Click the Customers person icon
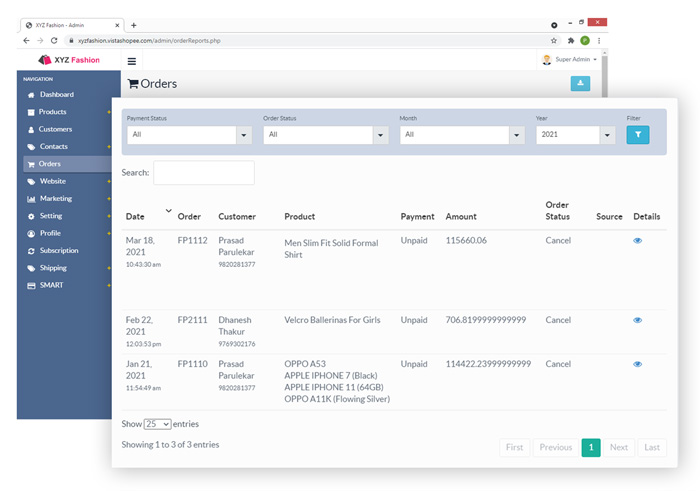The width and height of the screenshot is (700, 491). pyautogui.click(x=31, y=129)
